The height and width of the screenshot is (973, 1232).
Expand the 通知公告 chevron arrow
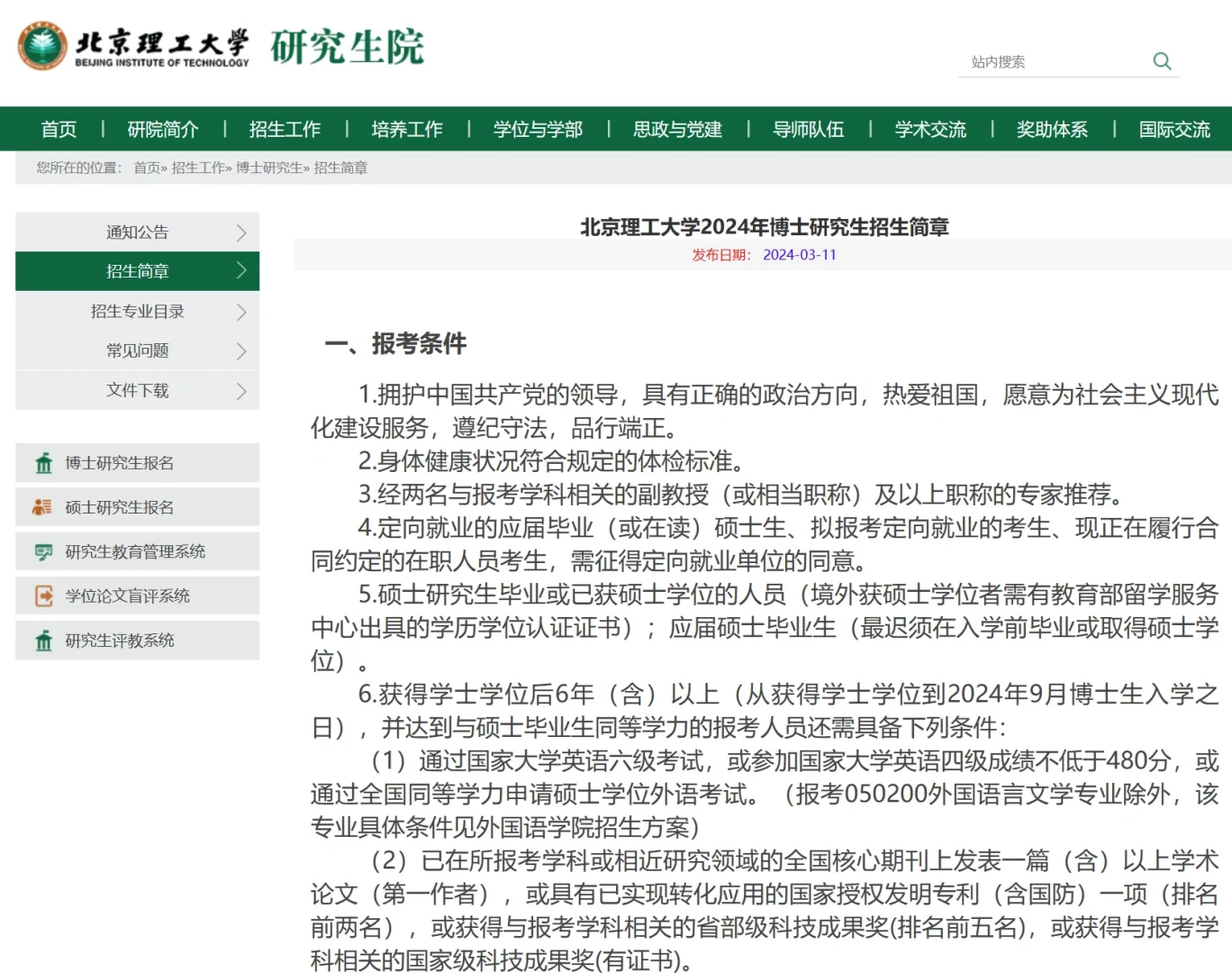coord(240,232)
